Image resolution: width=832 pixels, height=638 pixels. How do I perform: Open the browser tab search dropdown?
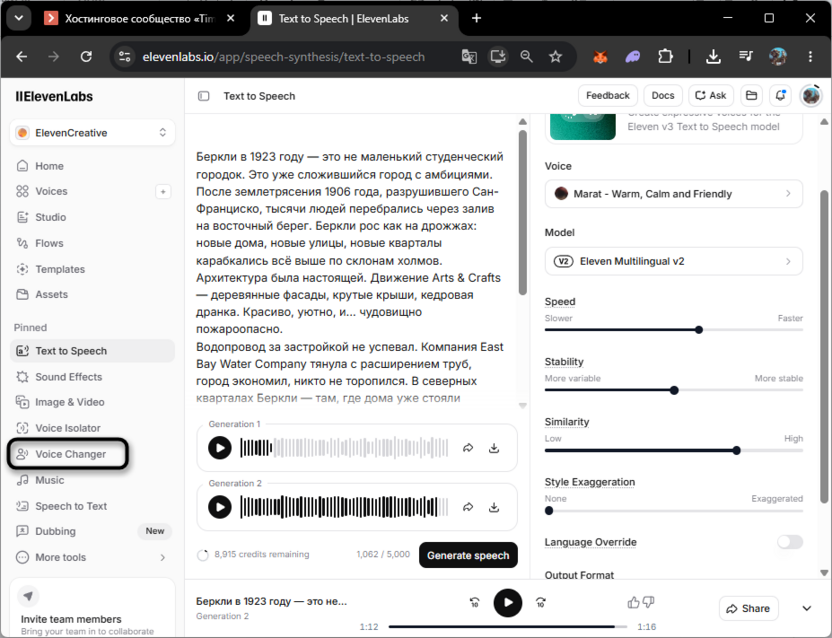pyautogui.click(x=19, y=18)
